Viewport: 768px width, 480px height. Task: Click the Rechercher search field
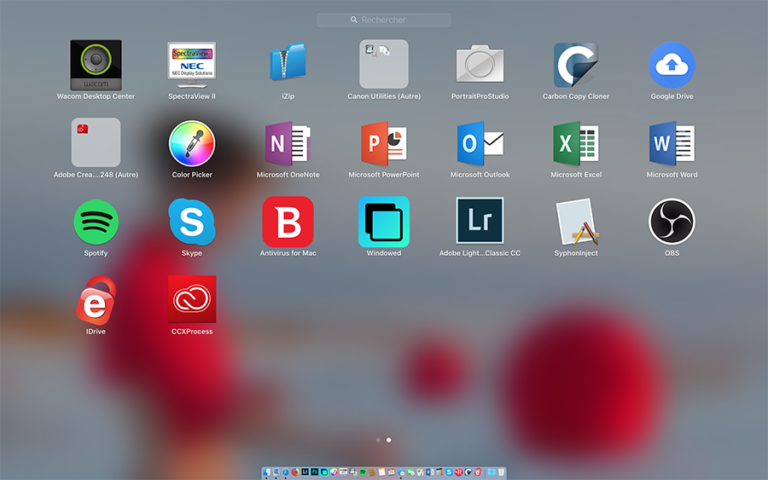click(x=384, y=20)
